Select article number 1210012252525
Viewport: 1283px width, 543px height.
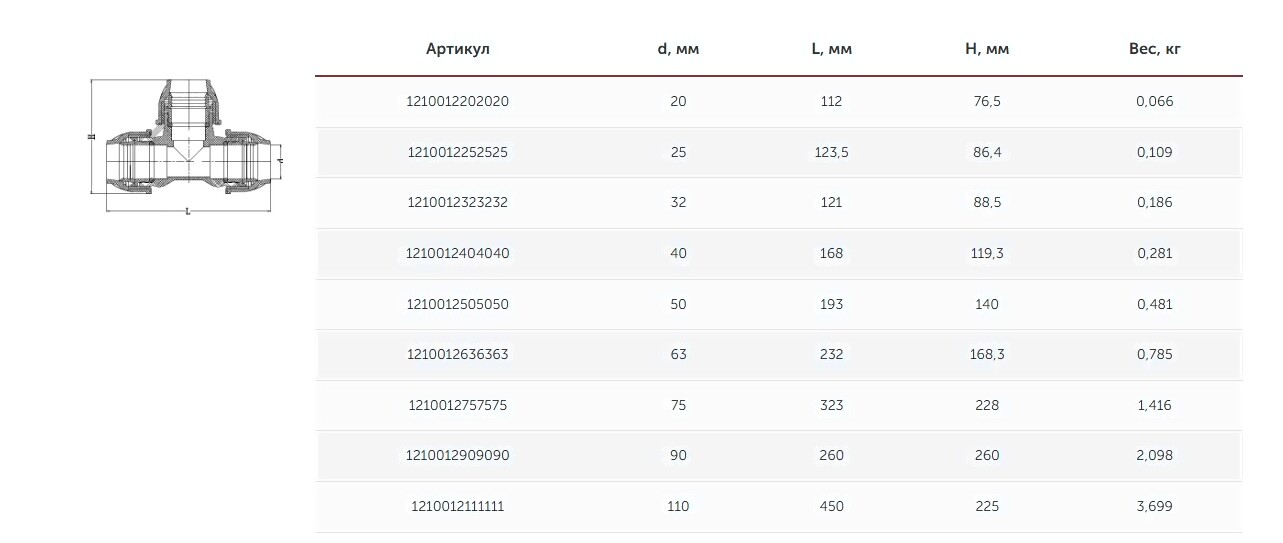458,152
